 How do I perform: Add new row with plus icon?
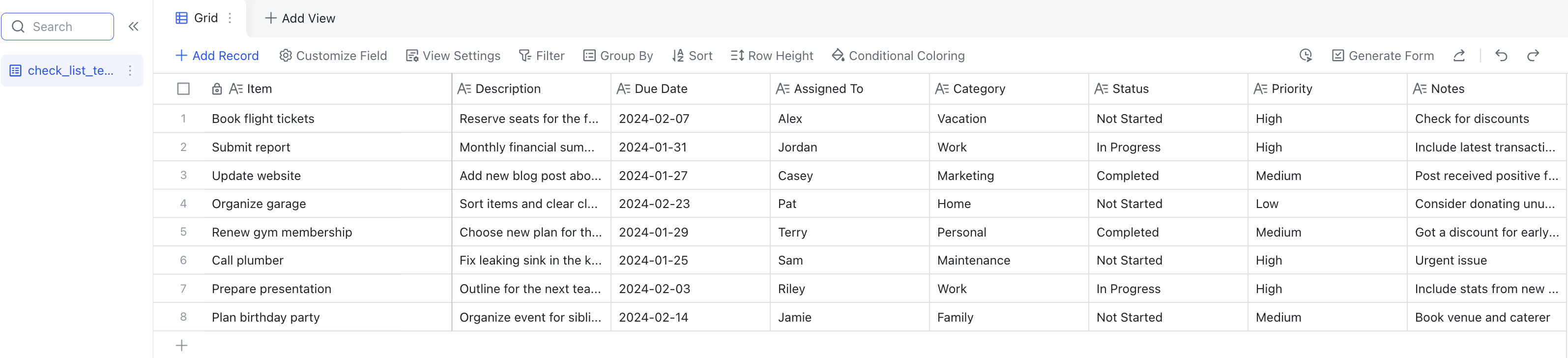point(181,345)
